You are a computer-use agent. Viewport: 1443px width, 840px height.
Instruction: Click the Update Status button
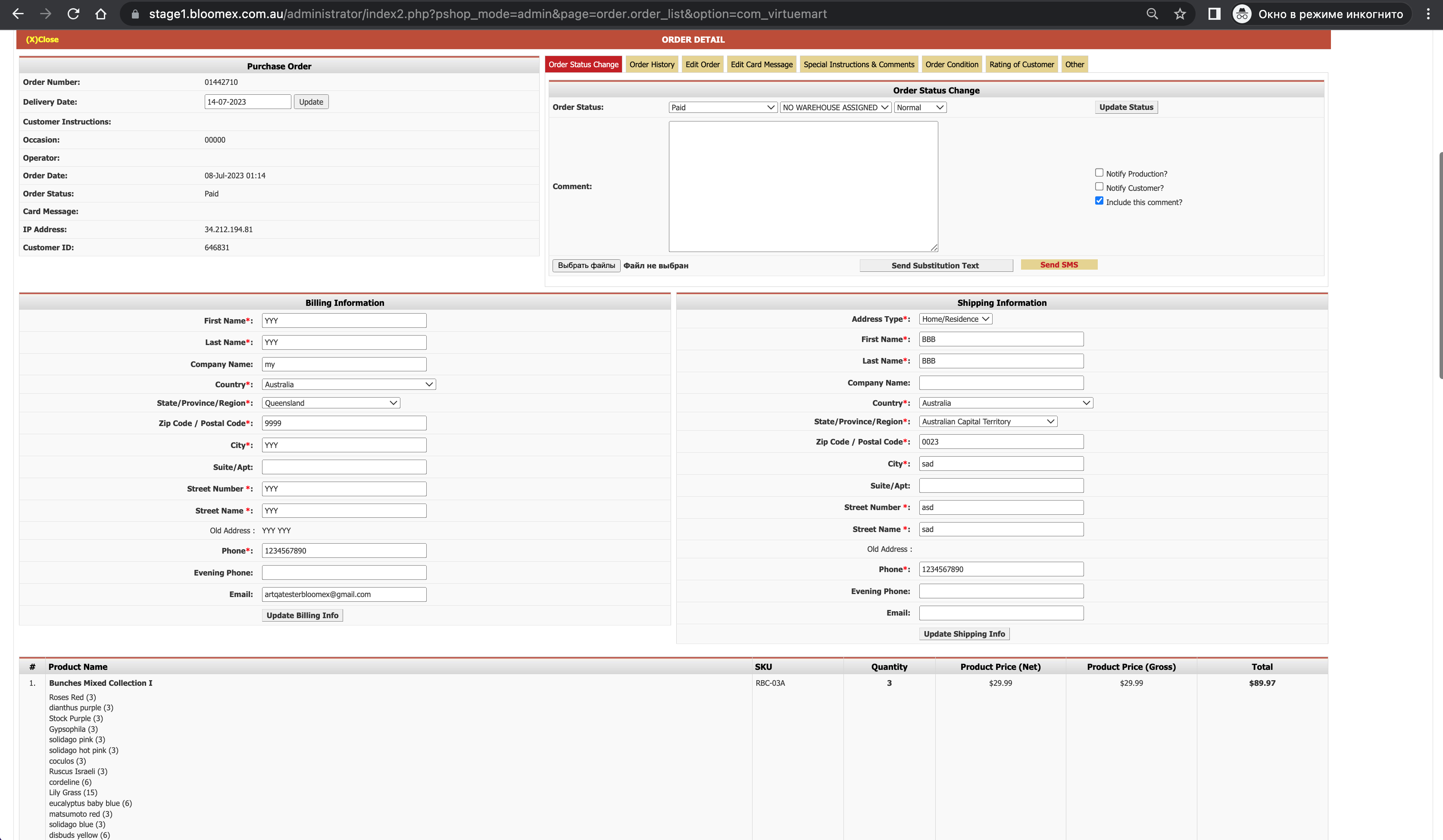click(1126, 107)
